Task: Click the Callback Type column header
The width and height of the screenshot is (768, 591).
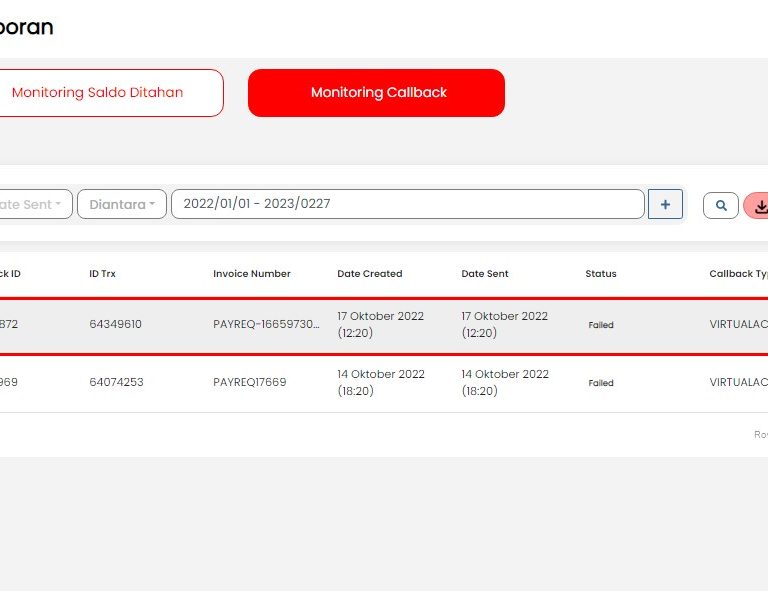Action: point(738,274)
